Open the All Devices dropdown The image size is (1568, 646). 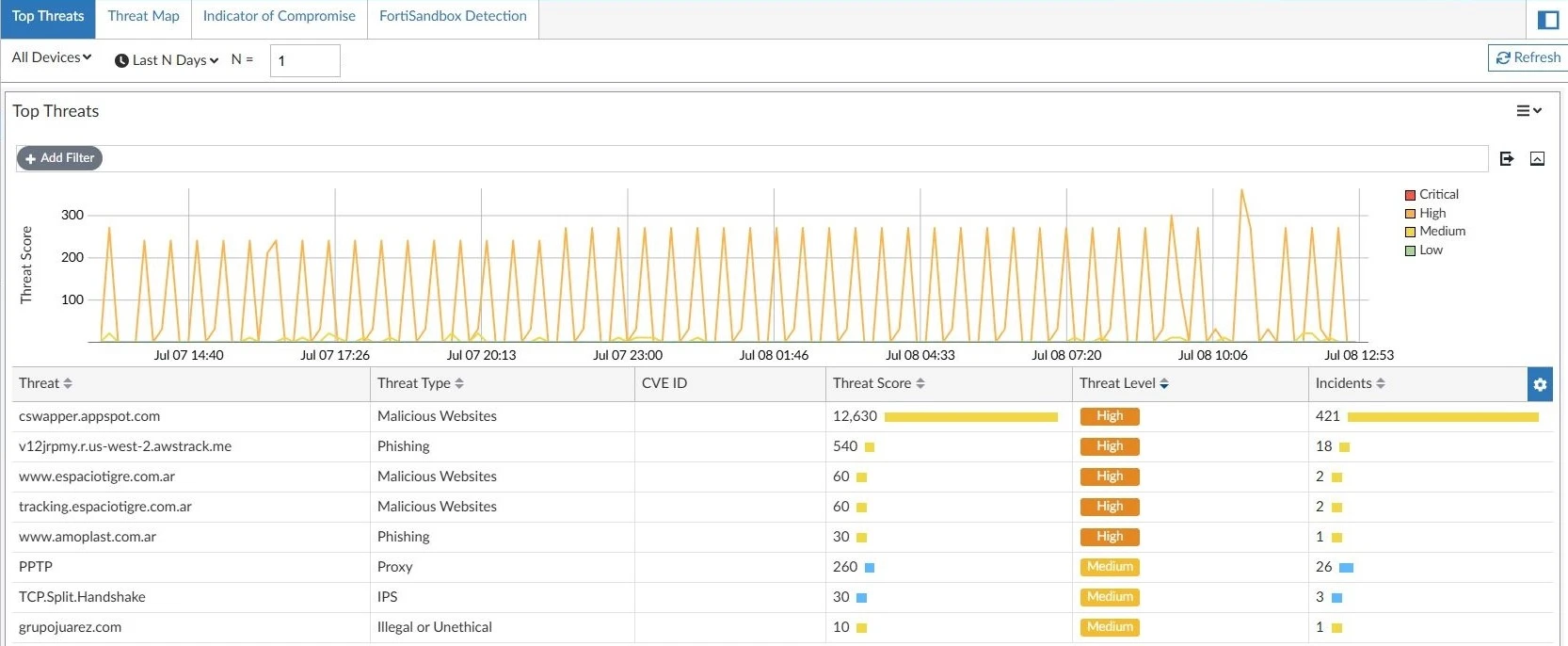(x=52, y=57)
